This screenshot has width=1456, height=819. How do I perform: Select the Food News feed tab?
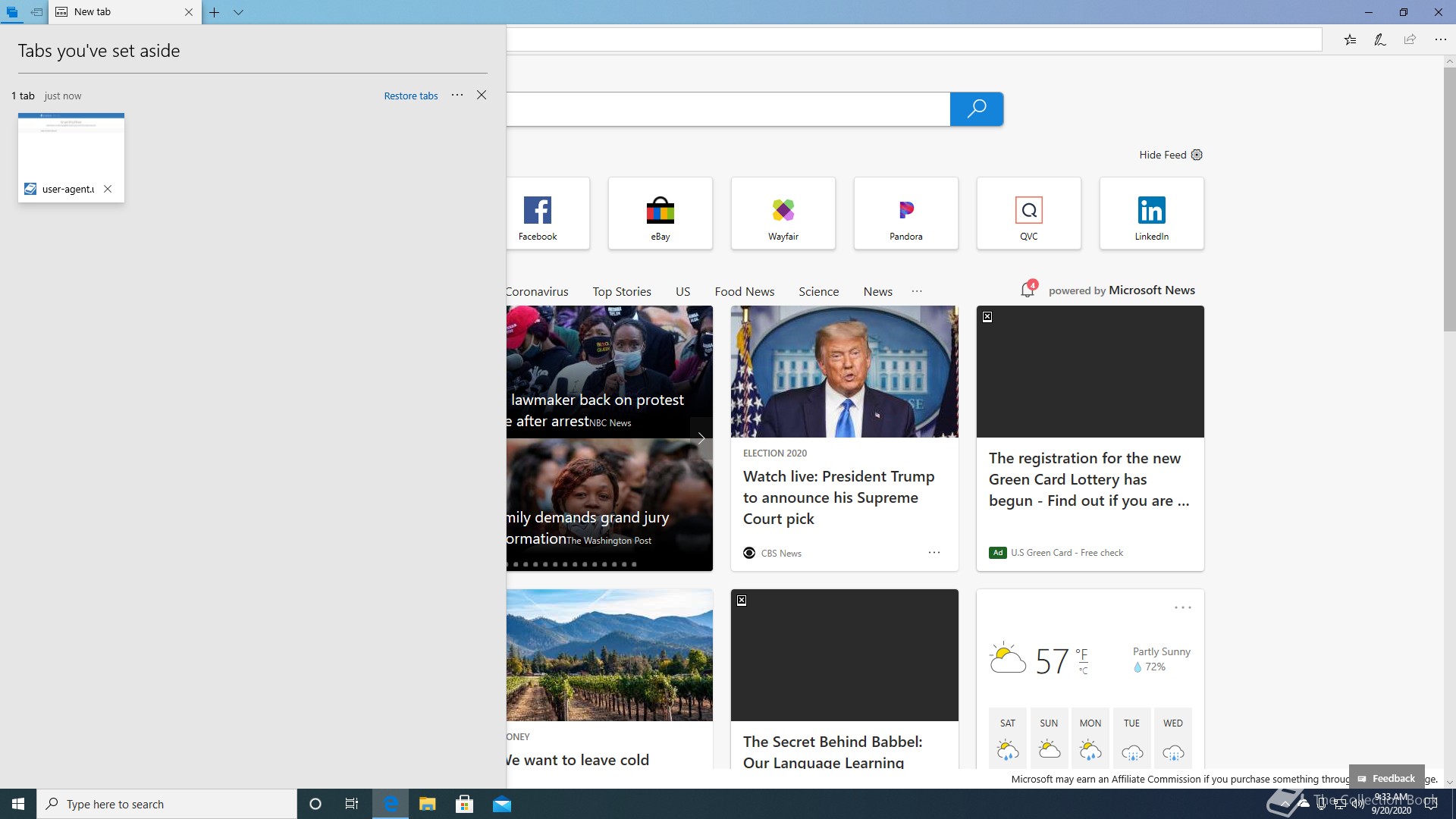click(744, 291)
